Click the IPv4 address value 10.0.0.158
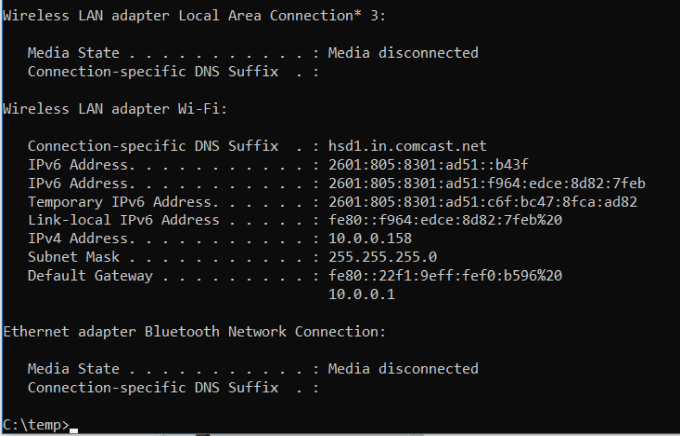The height and width of the screenshot is (436, 680). click(x=370, y=238)
